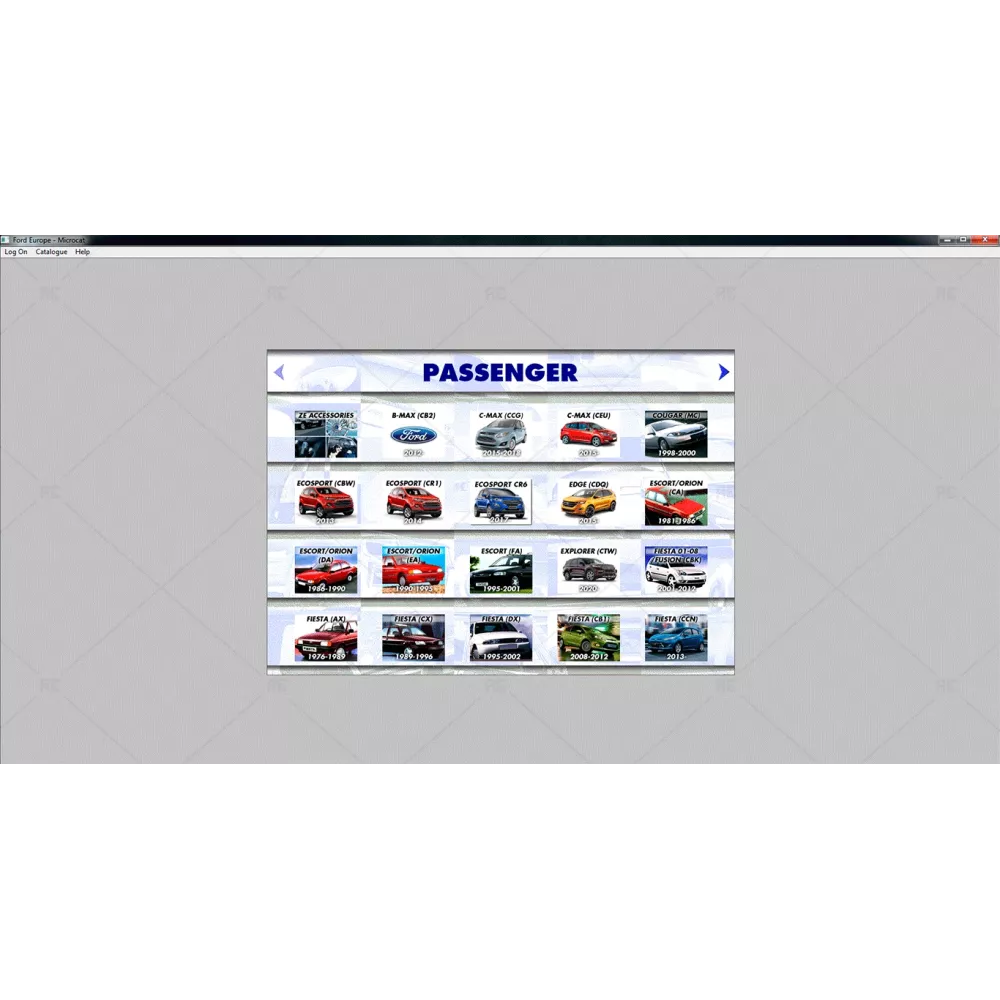Select the Explorer (CTW) 2020 vehicle
This screenshot has height=1000, width=1000.
(589, 570)
